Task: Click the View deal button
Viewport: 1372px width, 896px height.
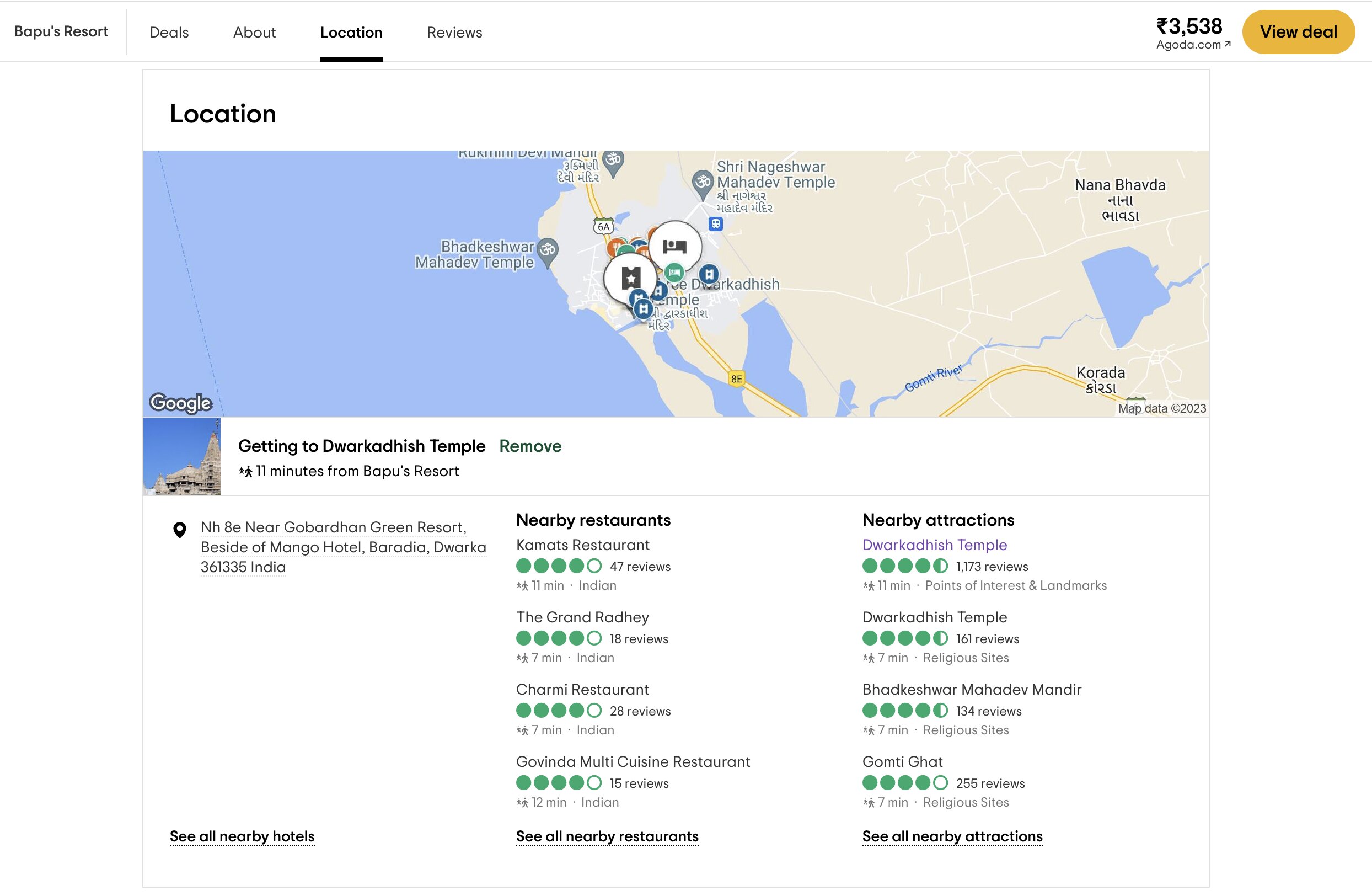Action: [x=1298, y=31]
